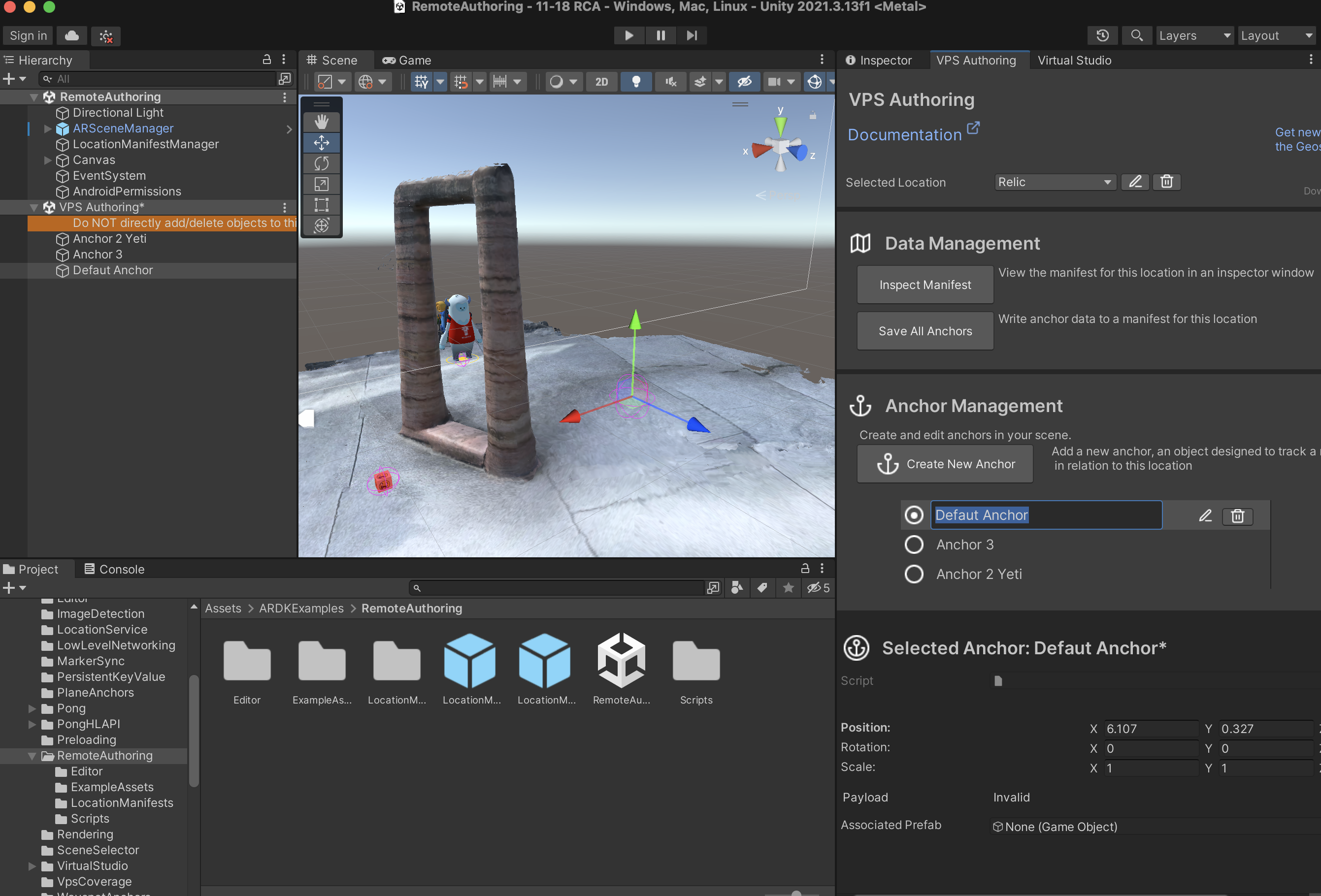Screen dimensions: 1321x896
Task: Select the Rect transform tool
Action: click(x=321, y=204)
